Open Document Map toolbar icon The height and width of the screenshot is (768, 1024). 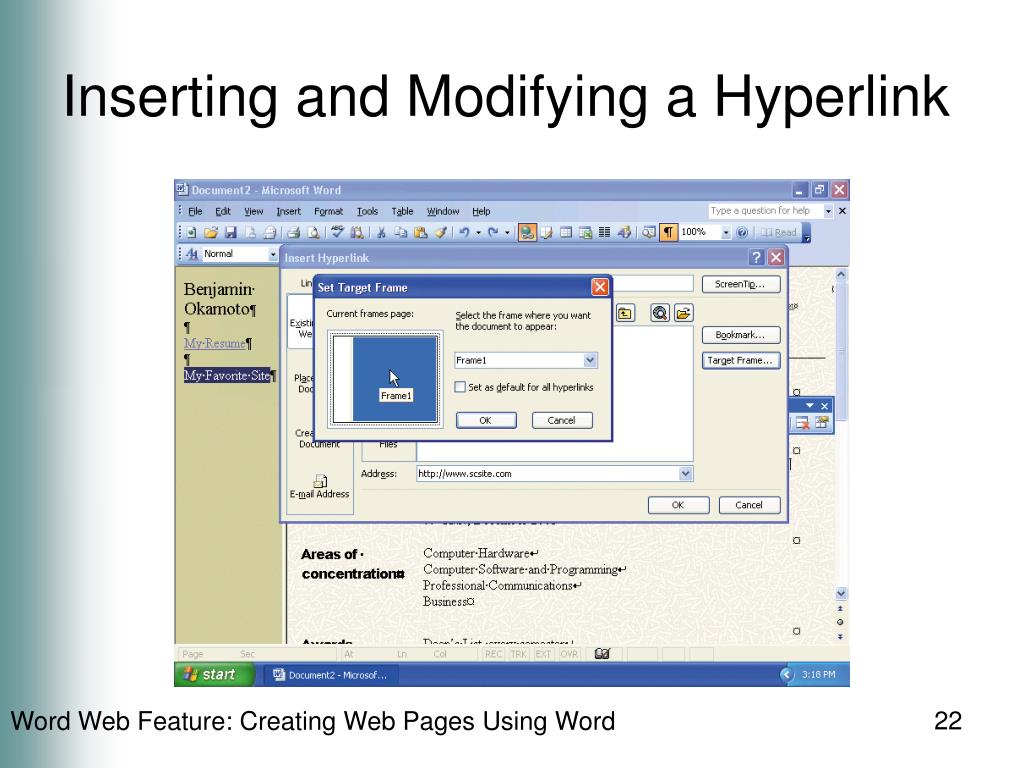coord(648,232)
